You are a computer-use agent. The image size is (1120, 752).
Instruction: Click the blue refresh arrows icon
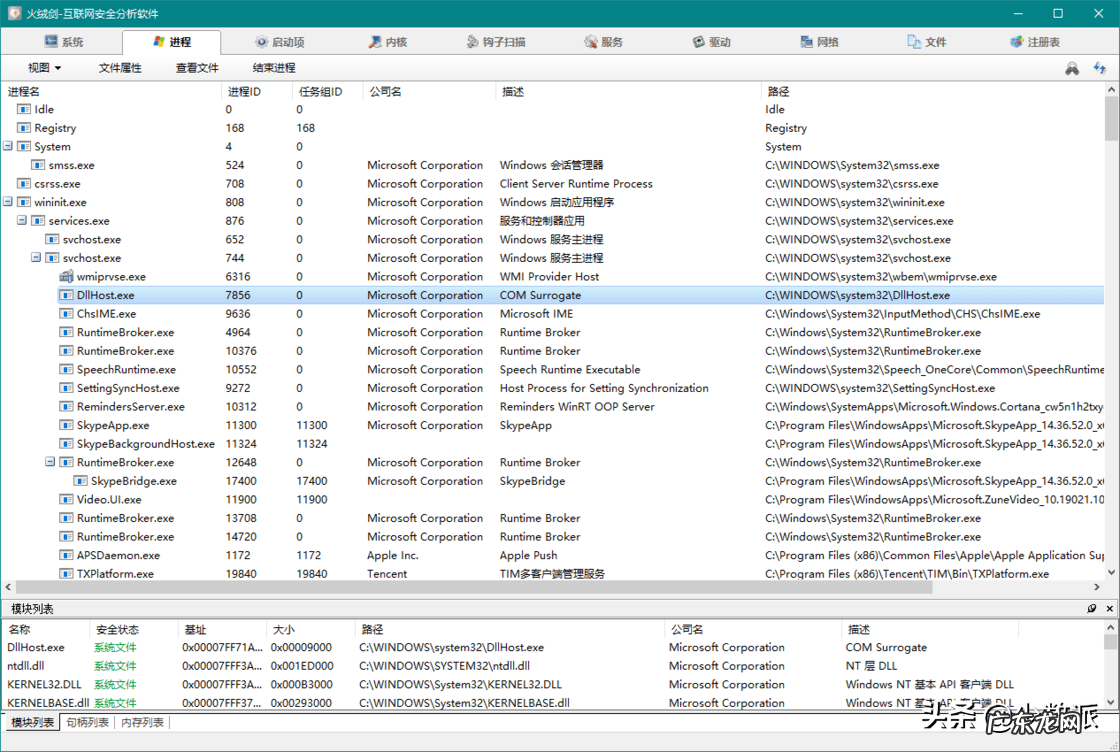coord(1100,69)
